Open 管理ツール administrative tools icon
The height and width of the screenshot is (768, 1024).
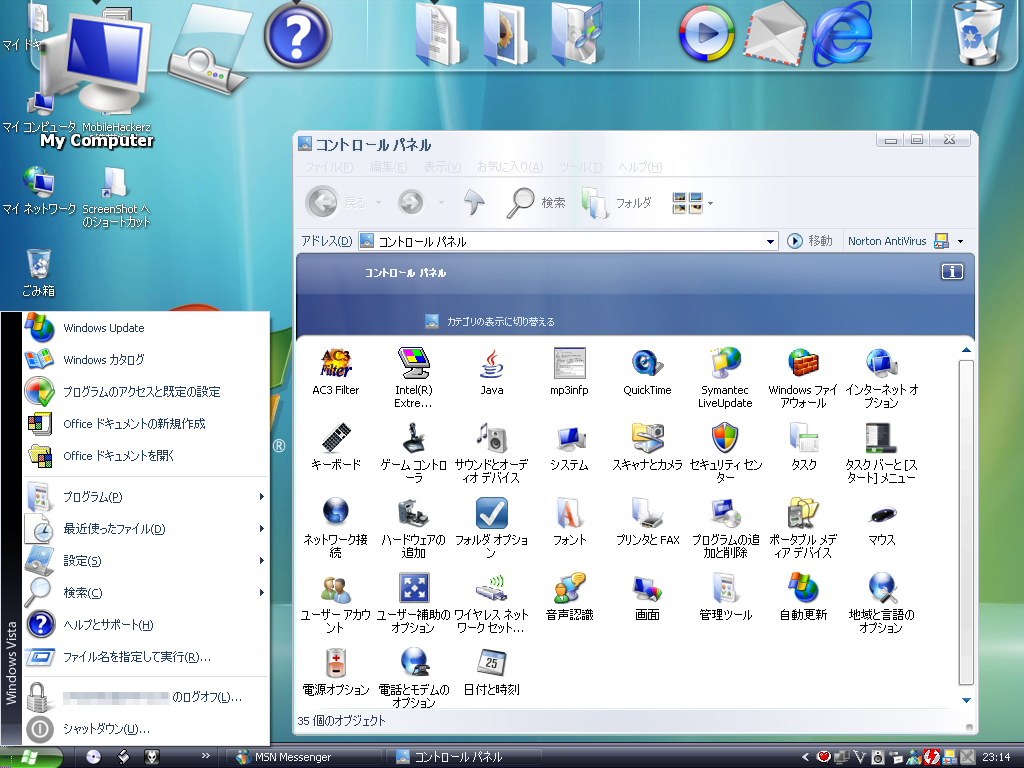tap(725, 588)
